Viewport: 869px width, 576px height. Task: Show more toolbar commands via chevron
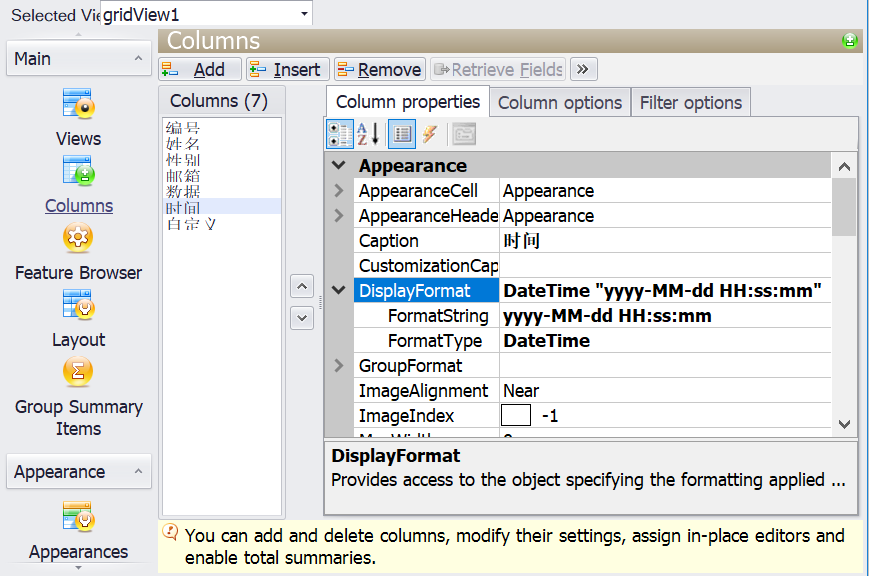point(583,70)
